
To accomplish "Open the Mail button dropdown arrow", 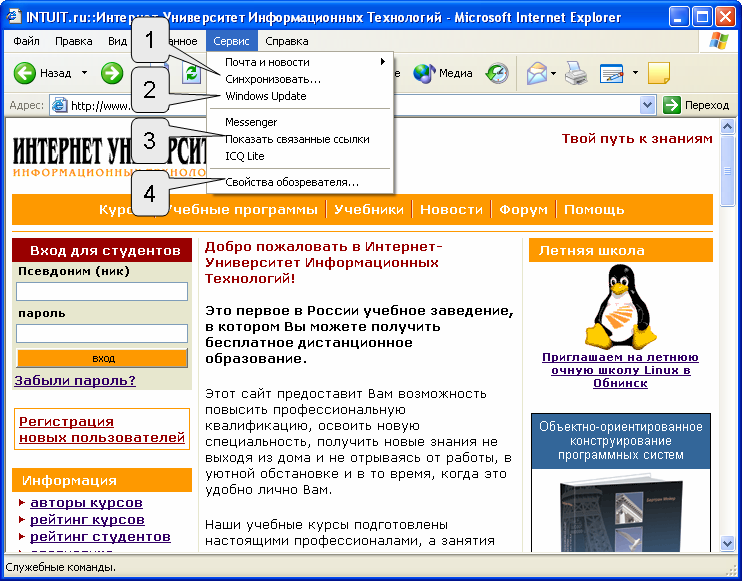I will 553,73.
